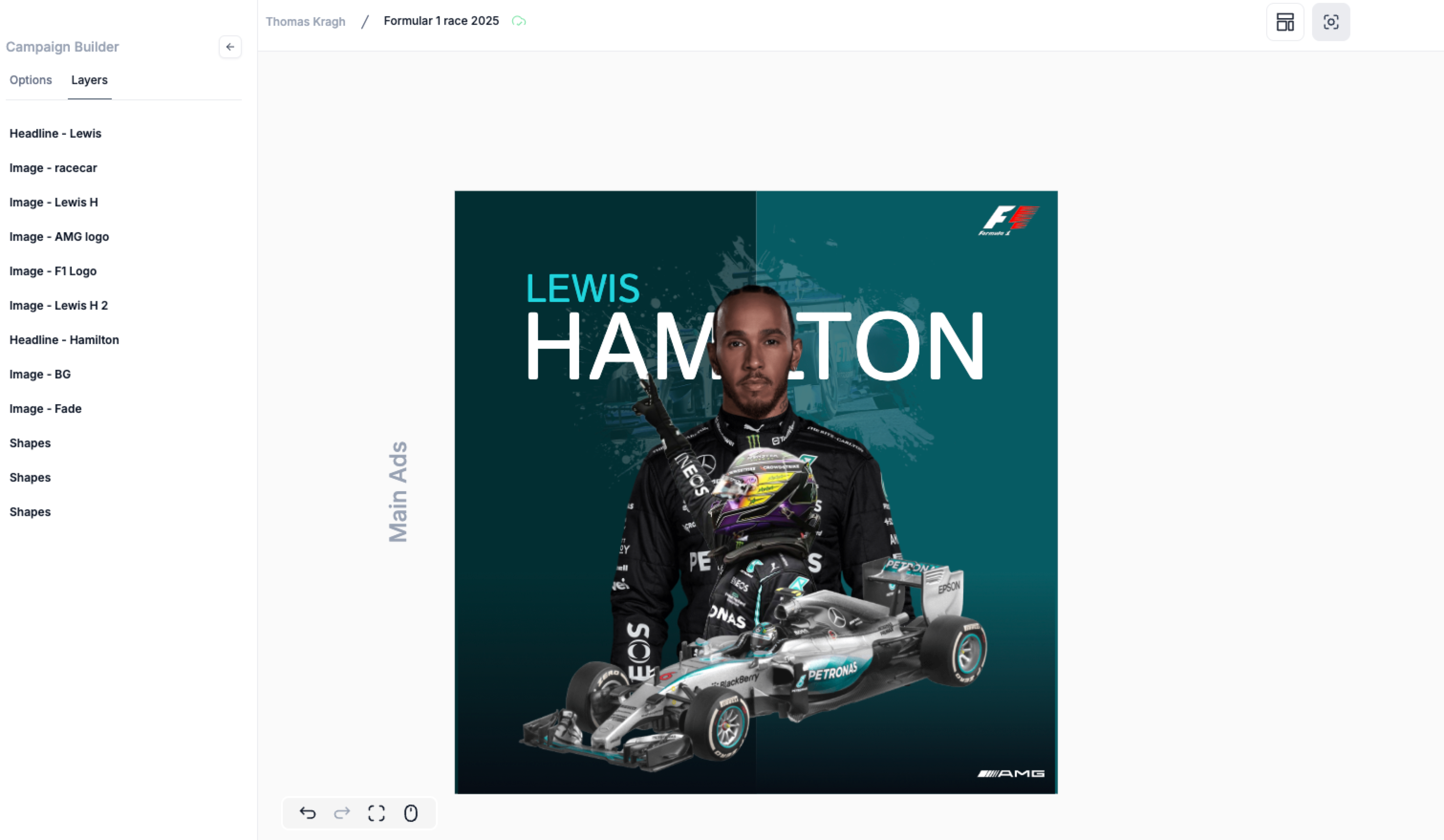The height and width of the screenshot is (840, 1444).
Task: Click the undo arrow icon
Action: [308, 813]
